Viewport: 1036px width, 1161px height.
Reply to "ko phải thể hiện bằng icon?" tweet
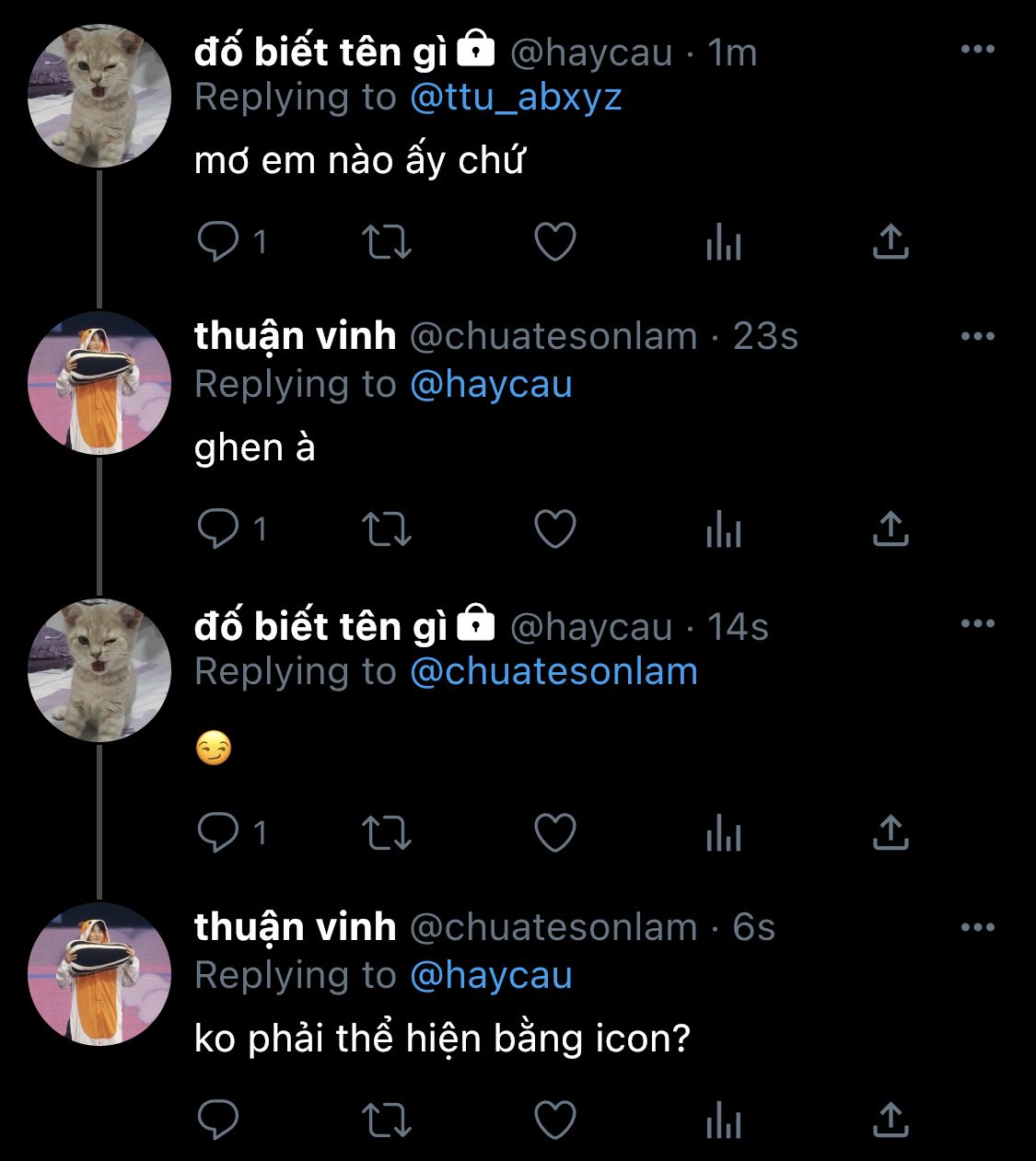click(218, 1120)
